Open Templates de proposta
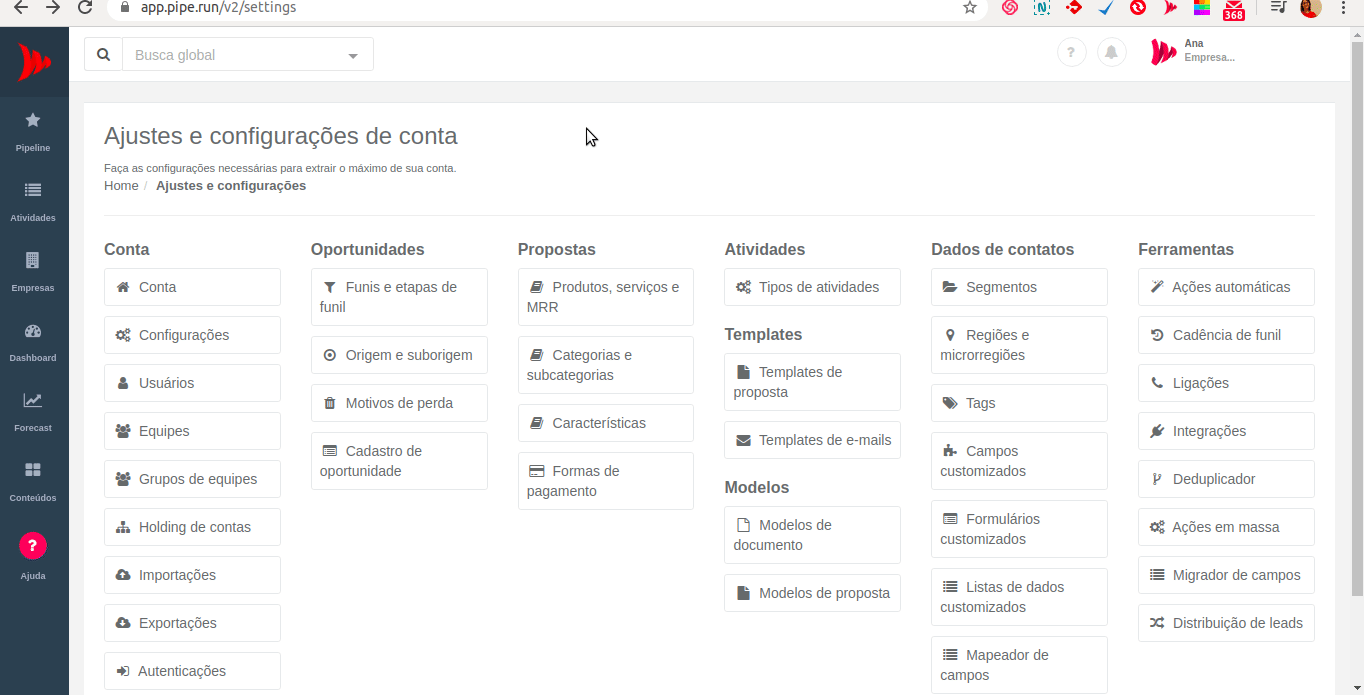This screenshot has width=1364, height=695. click(x=812, y=382)
